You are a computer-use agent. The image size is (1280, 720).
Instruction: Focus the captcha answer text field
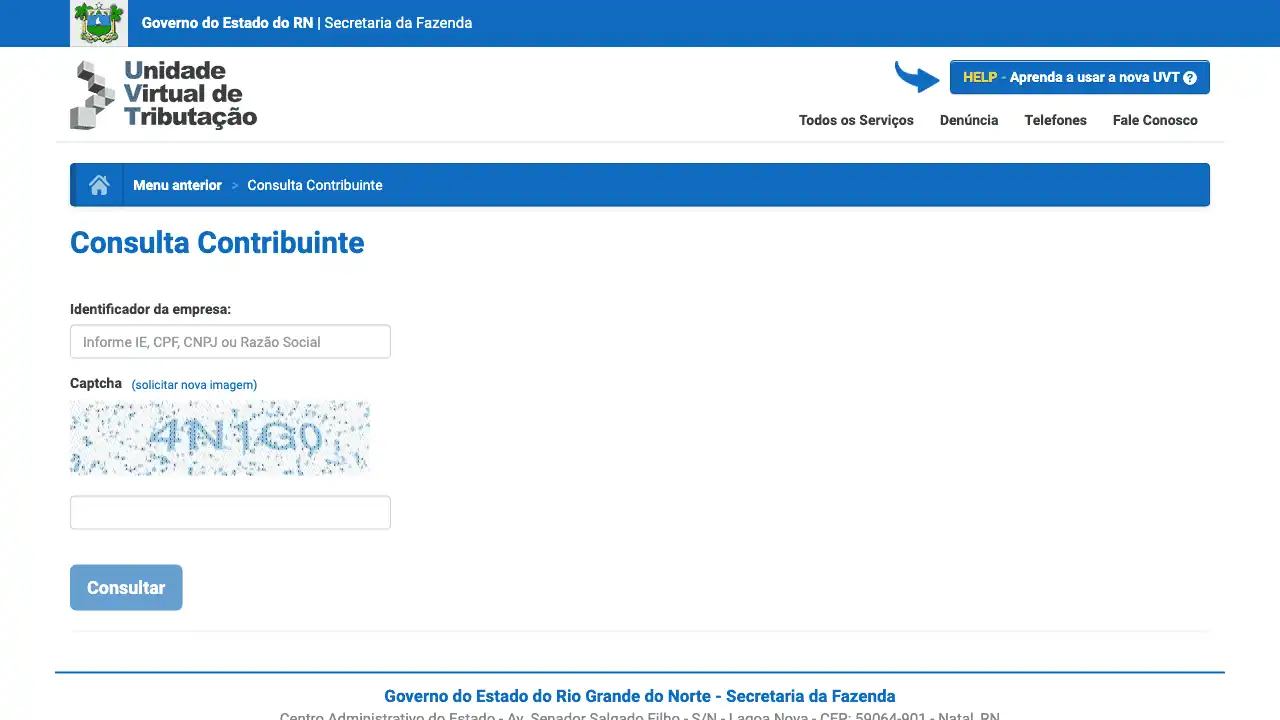pyautogui.click(x=230, y=513)
